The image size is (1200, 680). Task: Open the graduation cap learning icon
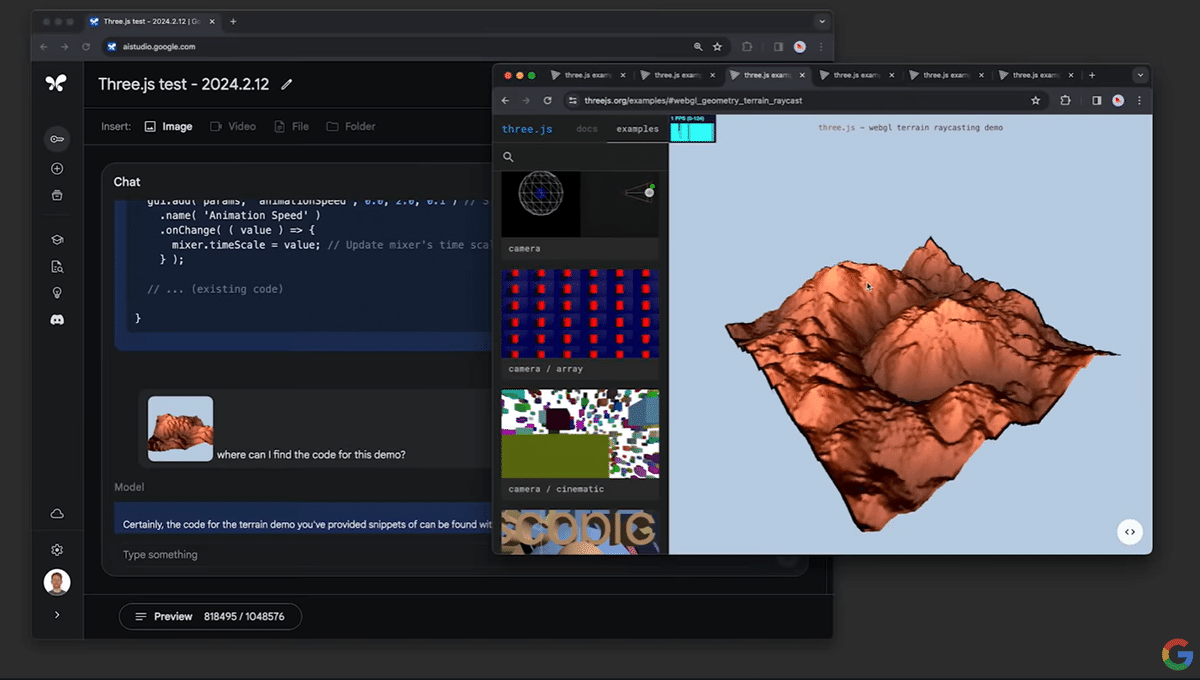pyautogui.click(x=57, y=240)
